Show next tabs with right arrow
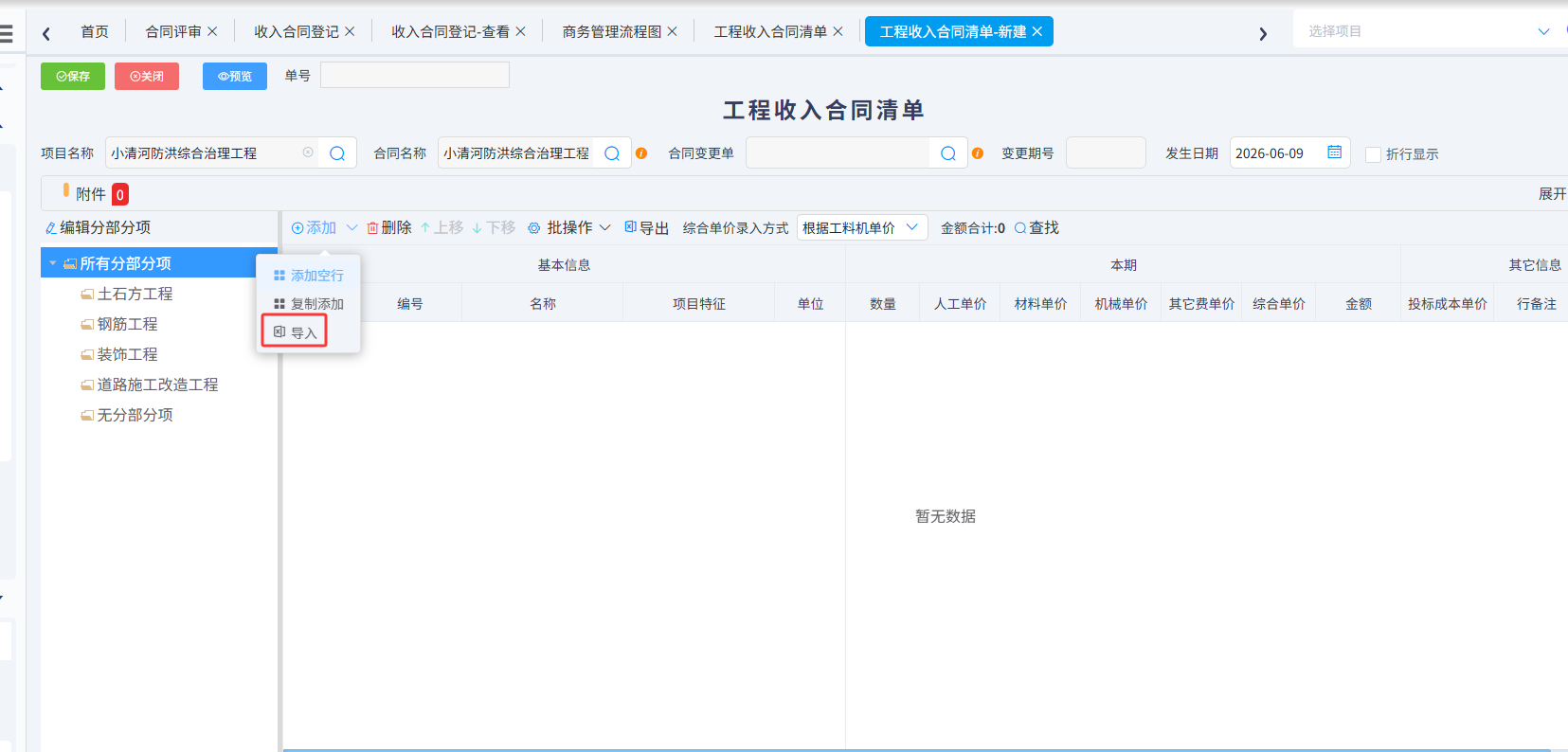This screenshot has width=1568, height=752. click(1263, 34)
